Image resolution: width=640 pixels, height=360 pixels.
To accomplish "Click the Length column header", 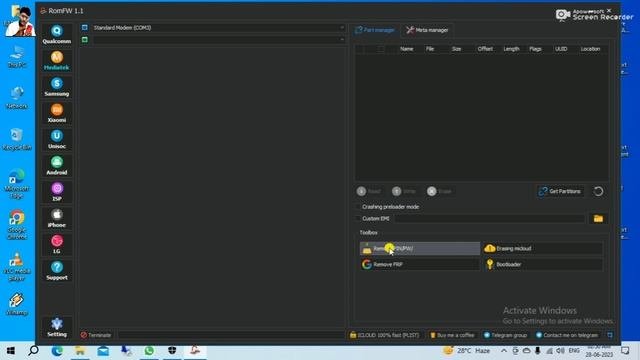I will pyautogui.click(x=511, y=49).
